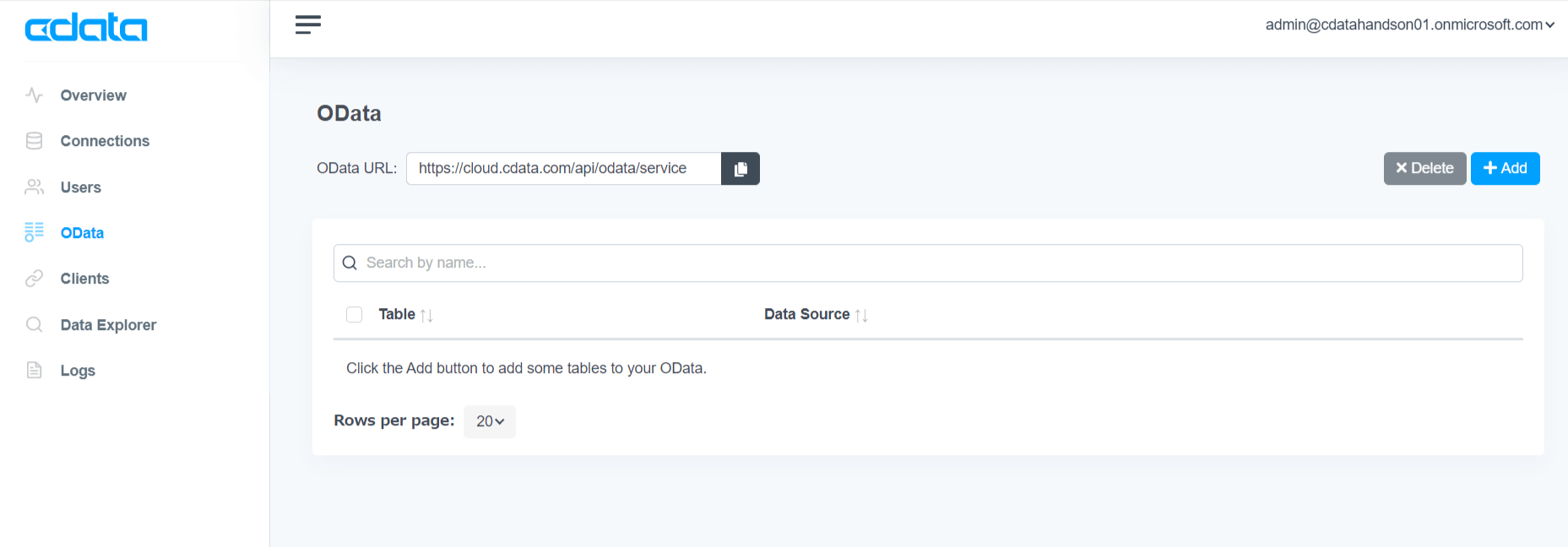Click the Users people icon

pos(34,187)
